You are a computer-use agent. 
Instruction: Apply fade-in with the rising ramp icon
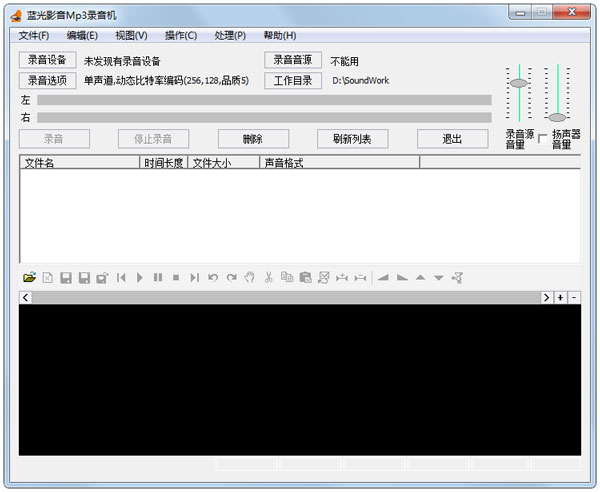(x=383, y=277)
